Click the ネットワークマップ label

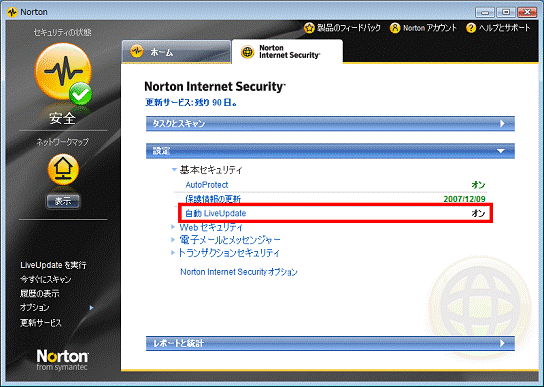pyautogui.click(x=63, y=142)
